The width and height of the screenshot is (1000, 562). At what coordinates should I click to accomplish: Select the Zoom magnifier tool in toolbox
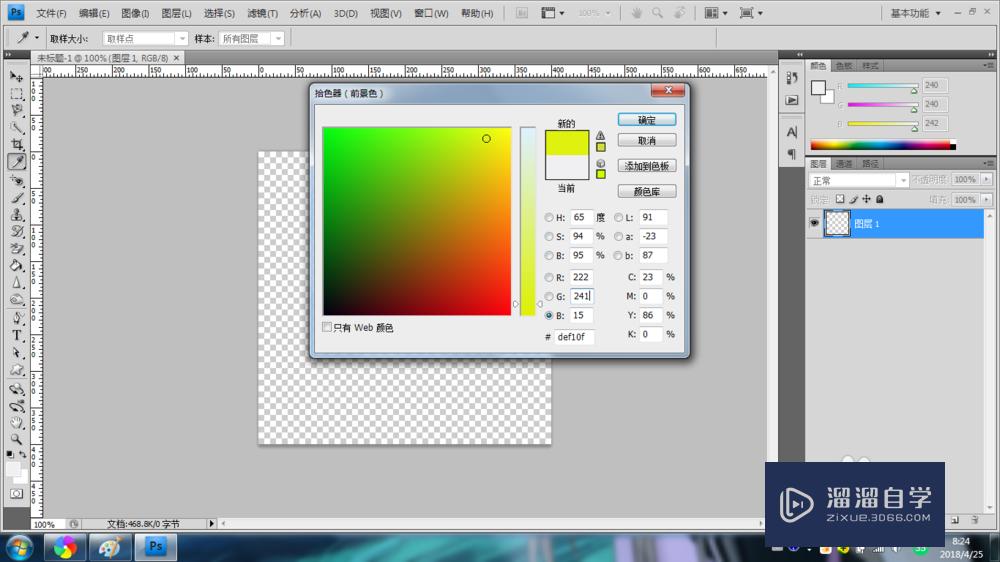point(17,438)
